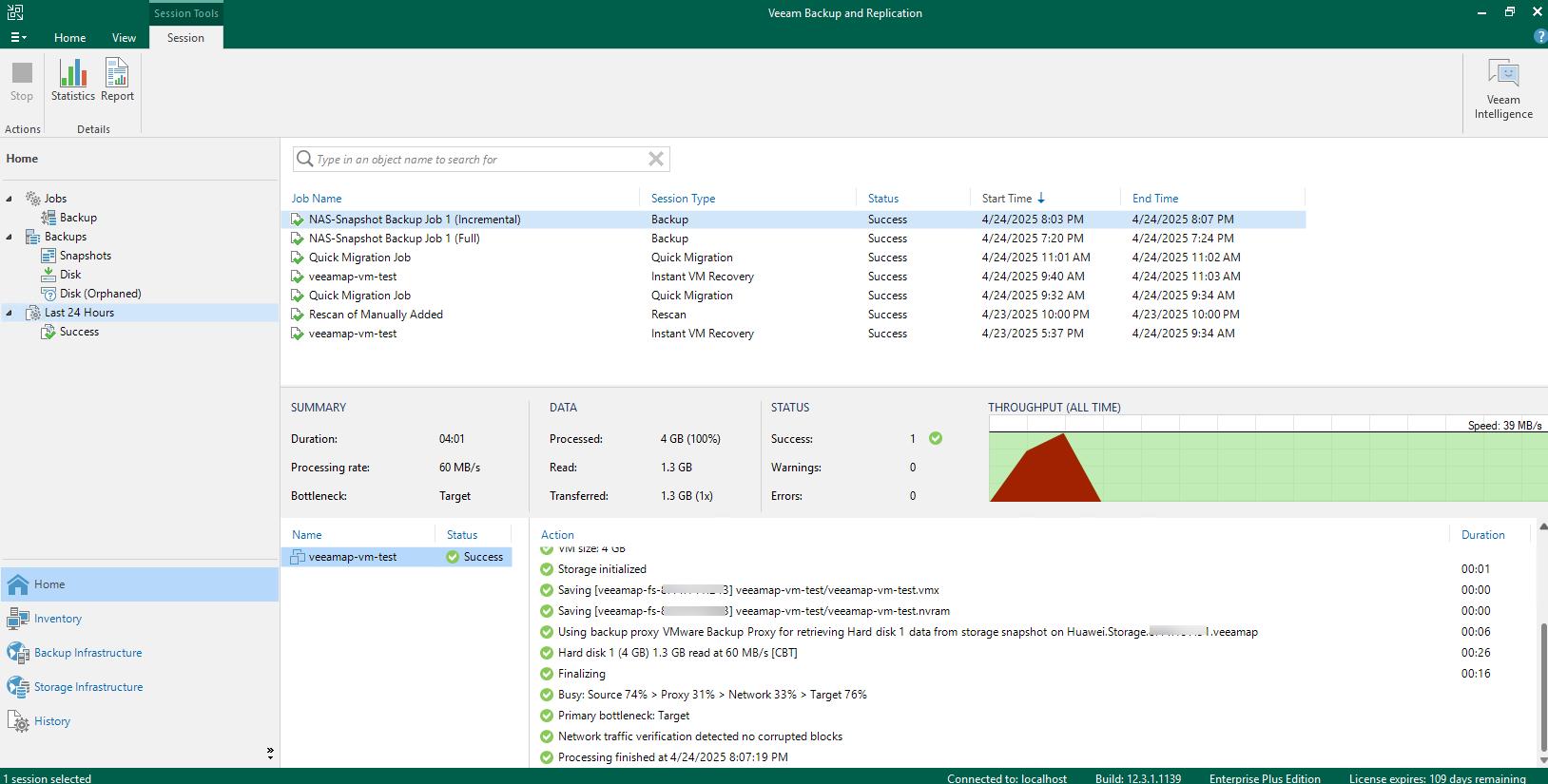1548x784 pixels.
Task: Select Jobs node icon in tree
Action: 33,199
